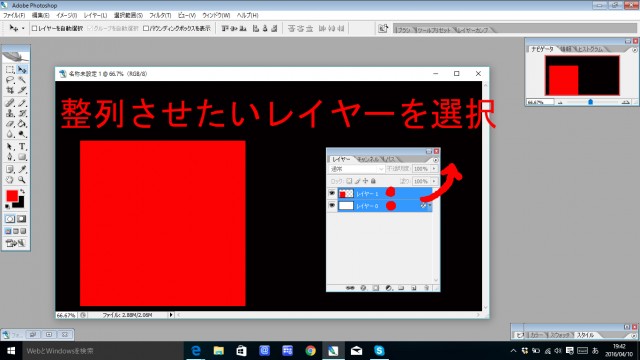This screenshot has height=360, width=640.
Task: Hide レイヤー 1 using its eye icon
Action: tap(332, 193)
